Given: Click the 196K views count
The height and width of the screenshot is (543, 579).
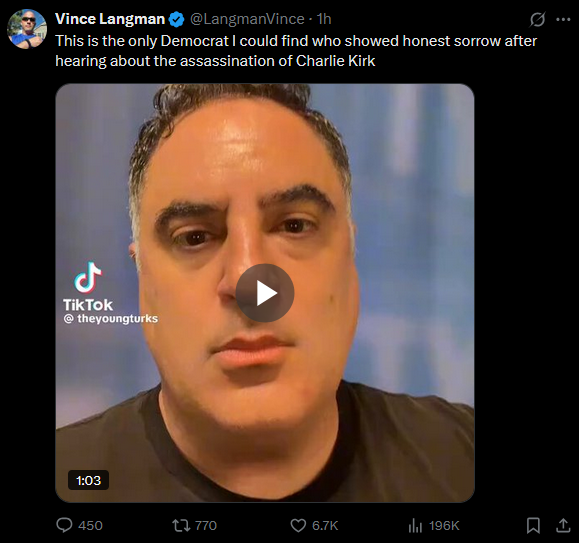Looking at the screenshot, I should point(444,525).
